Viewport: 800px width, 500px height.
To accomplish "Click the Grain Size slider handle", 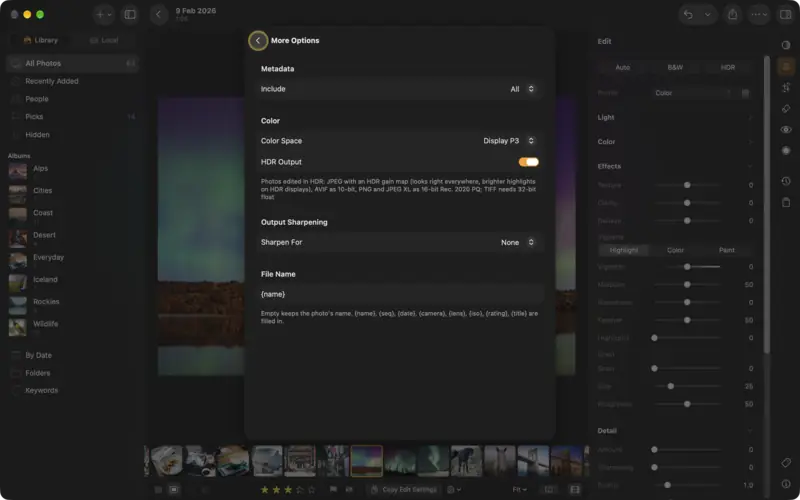I will pyautogui.click(x=670, y=386).
